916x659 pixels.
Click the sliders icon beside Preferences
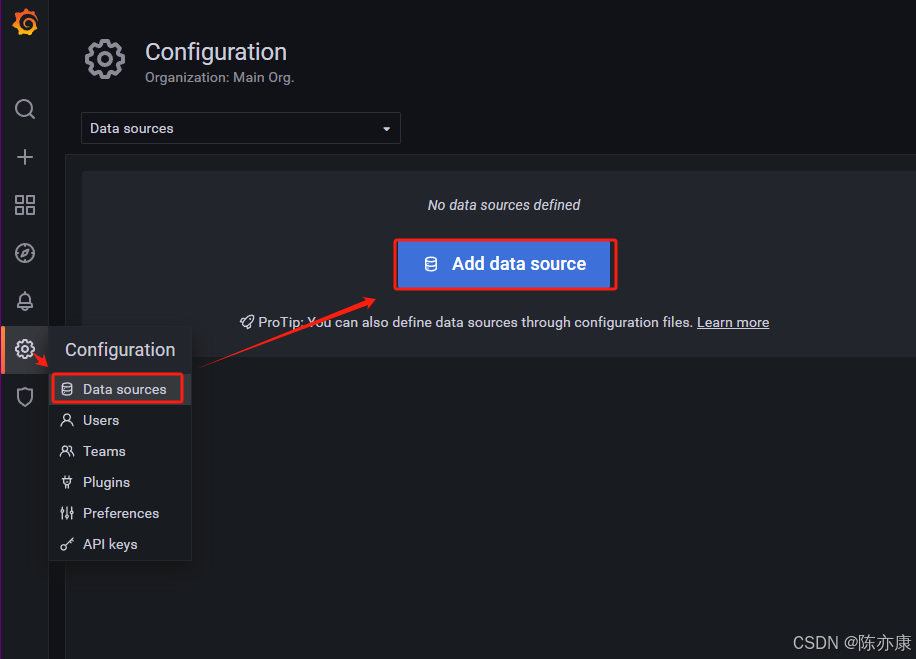tap(67, 513)
